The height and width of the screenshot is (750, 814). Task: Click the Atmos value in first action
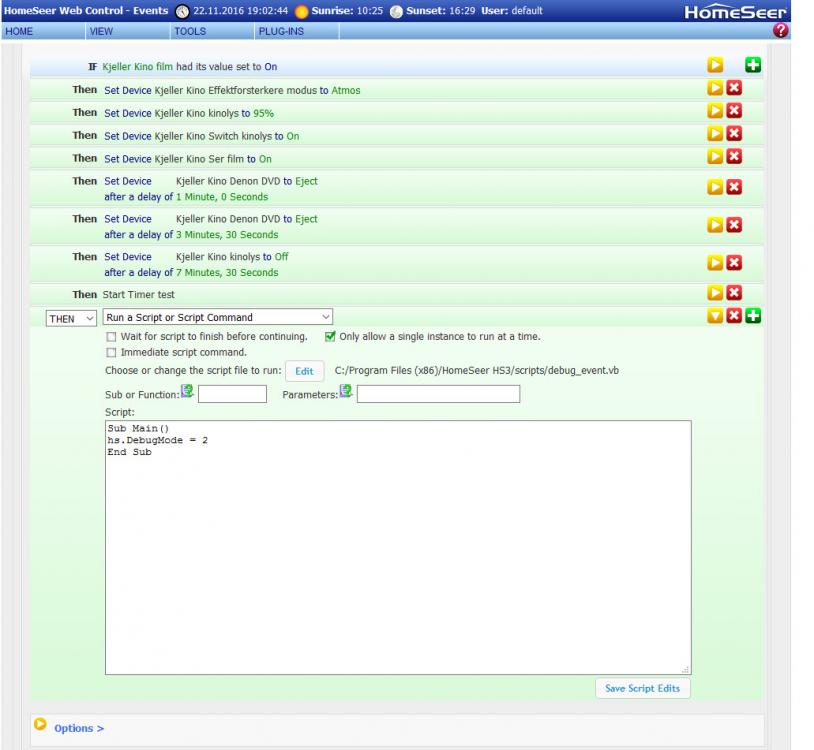[346, 90]
